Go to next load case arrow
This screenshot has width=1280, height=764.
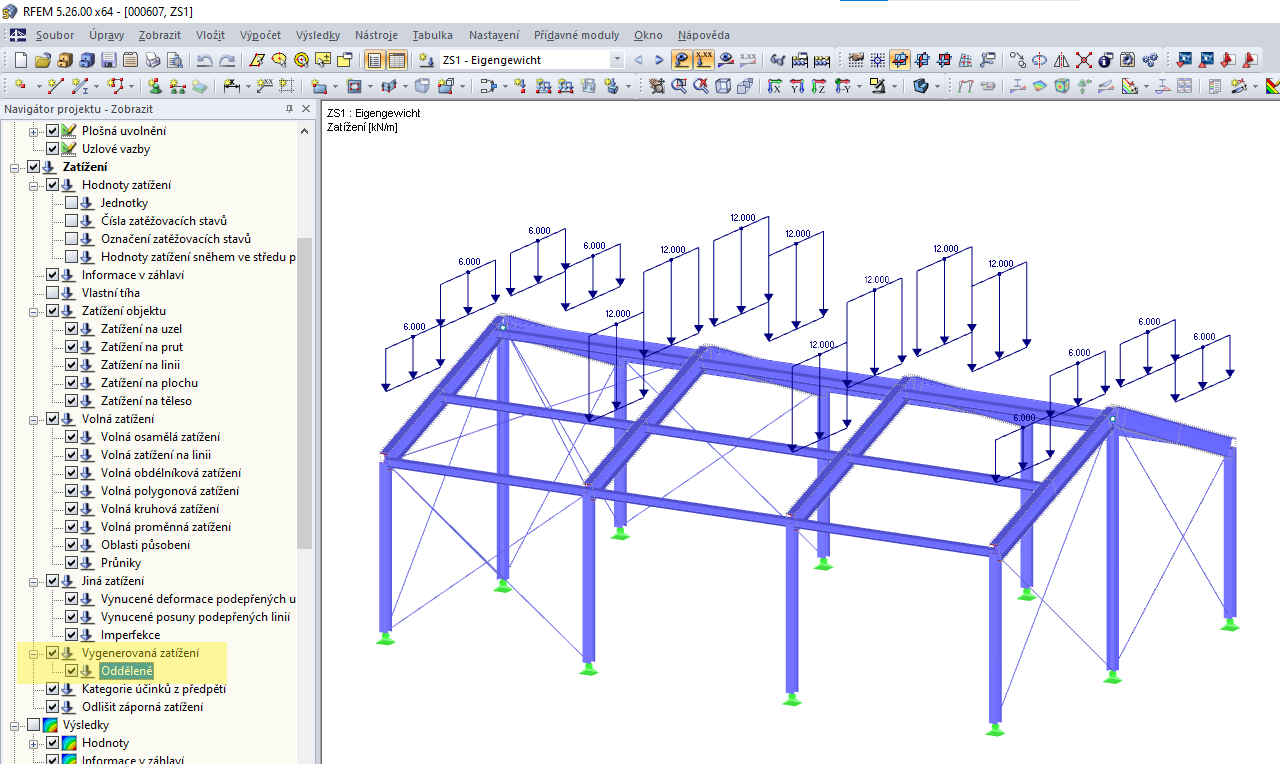pyautogui.click(x=659, y=60)
